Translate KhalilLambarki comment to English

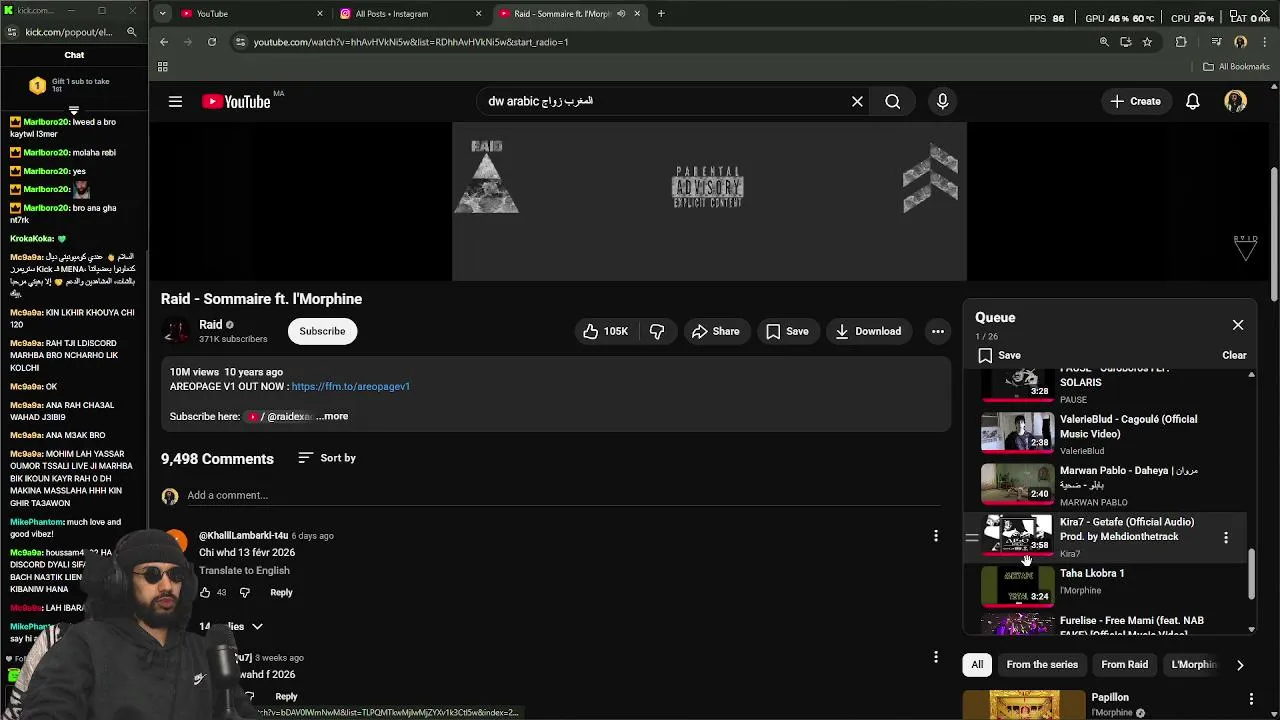[x=244, y=570]
